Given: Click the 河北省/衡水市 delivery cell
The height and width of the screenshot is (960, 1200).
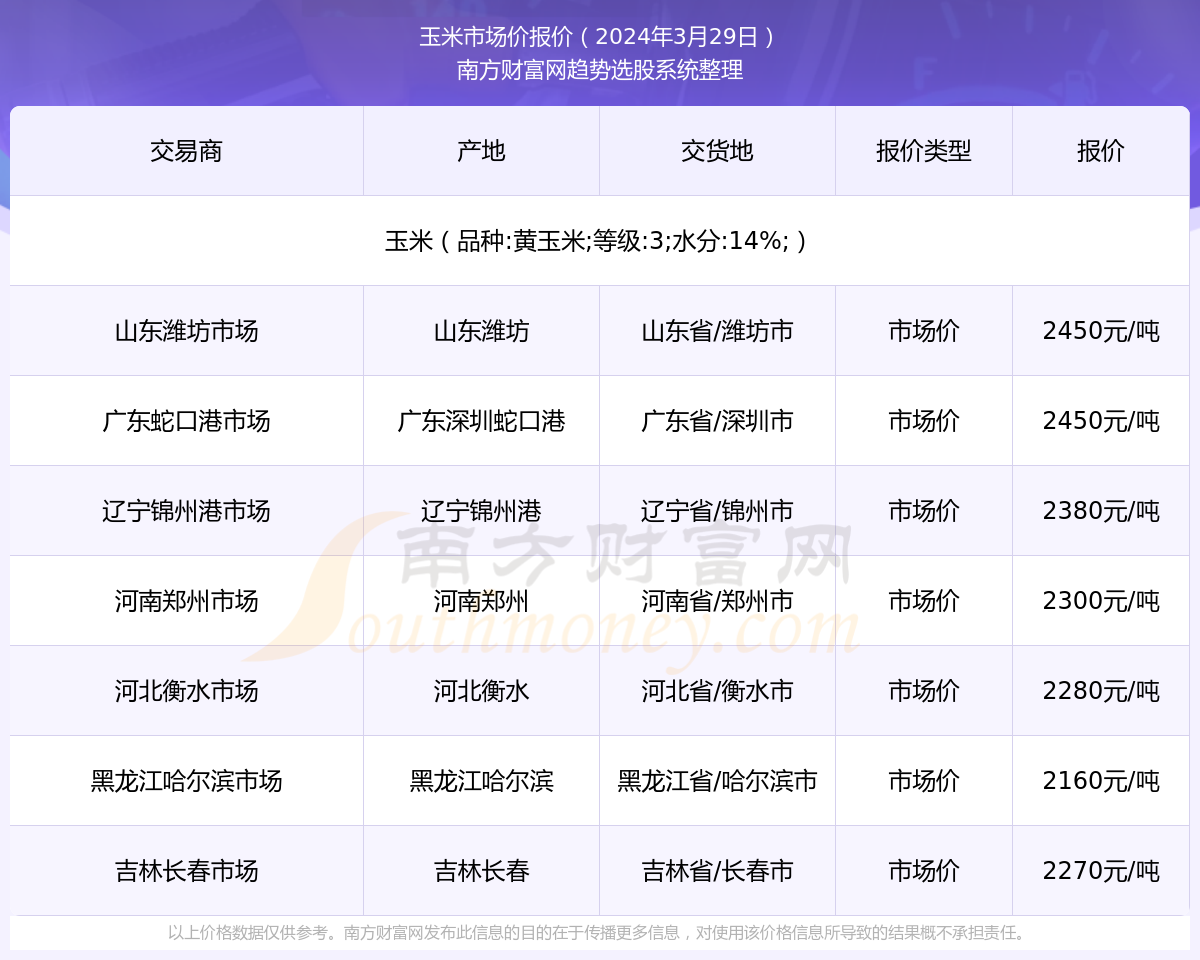Looking at the screenshot, I should click(x=717, y=691).
